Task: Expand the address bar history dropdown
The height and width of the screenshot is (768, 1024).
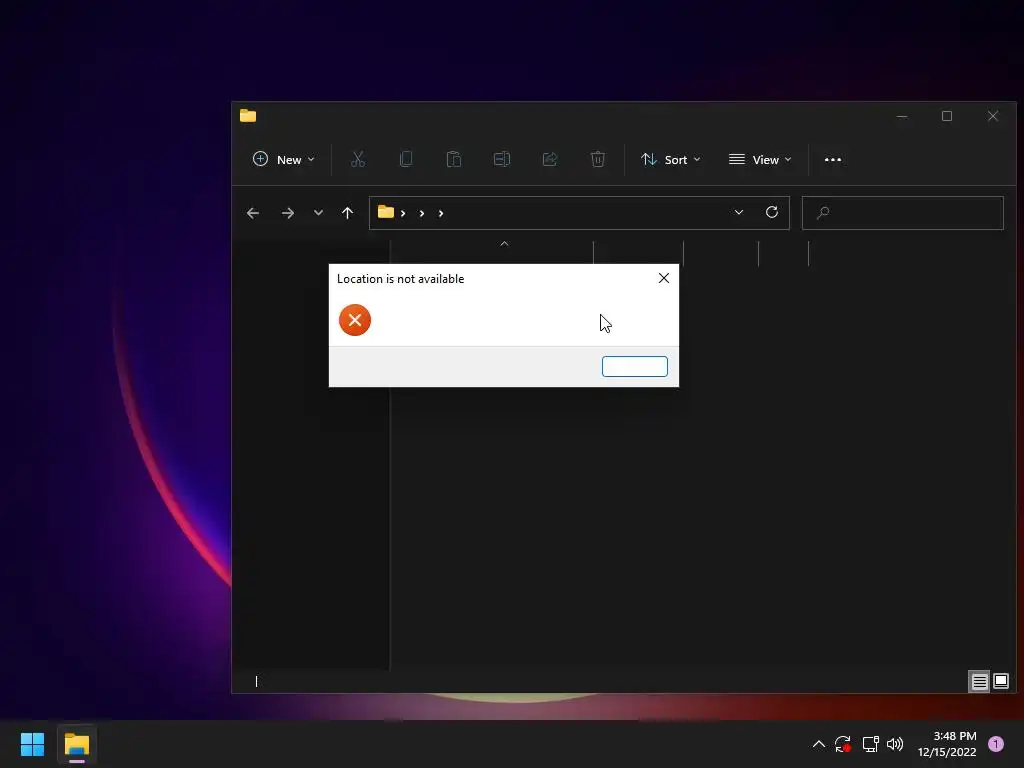Action: (x=739, y=212)
